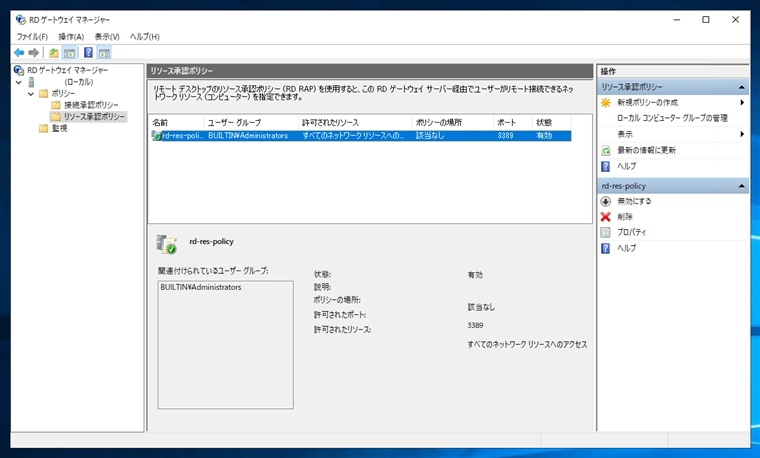Collapse the ポリシー tree node
The height and width of the screenshot is (458, 760).
(x=31, y=94)
